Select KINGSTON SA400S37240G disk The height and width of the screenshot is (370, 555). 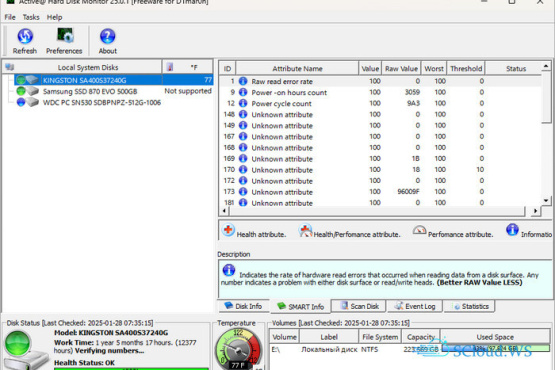[113, 80]
